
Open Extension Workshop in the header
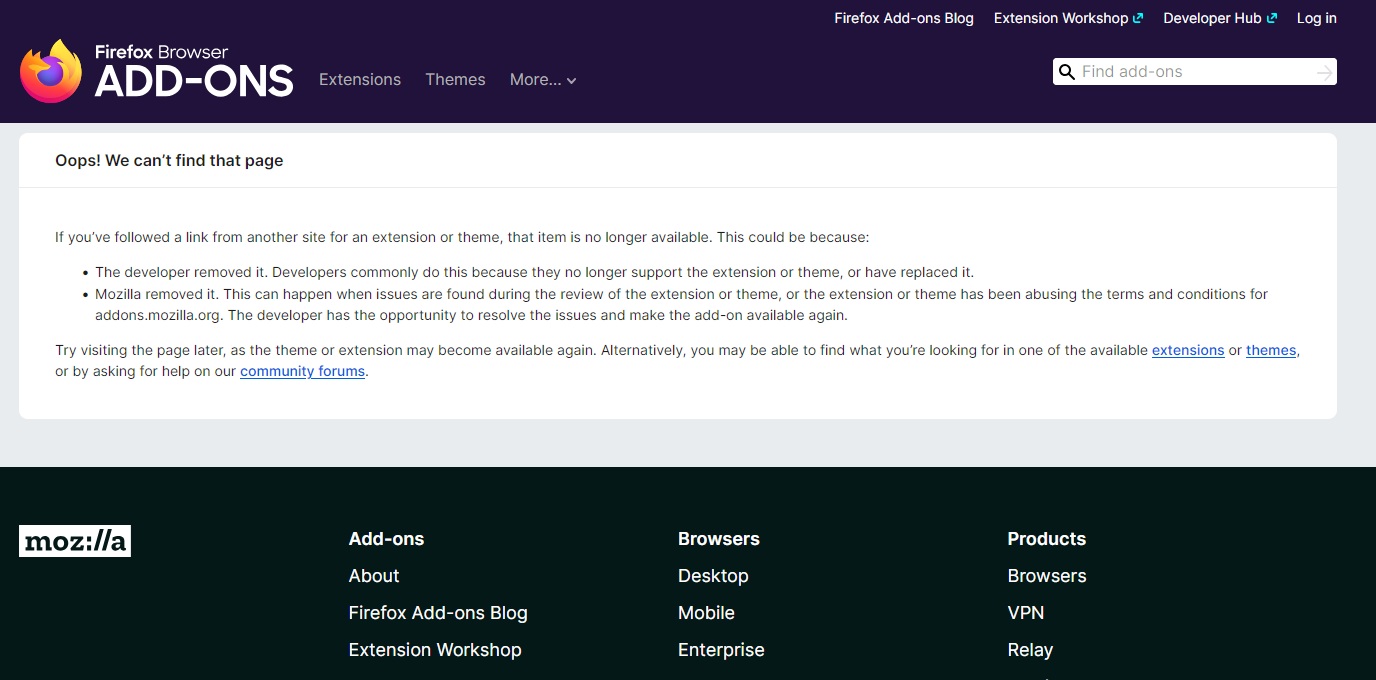tap(1068, 18)
